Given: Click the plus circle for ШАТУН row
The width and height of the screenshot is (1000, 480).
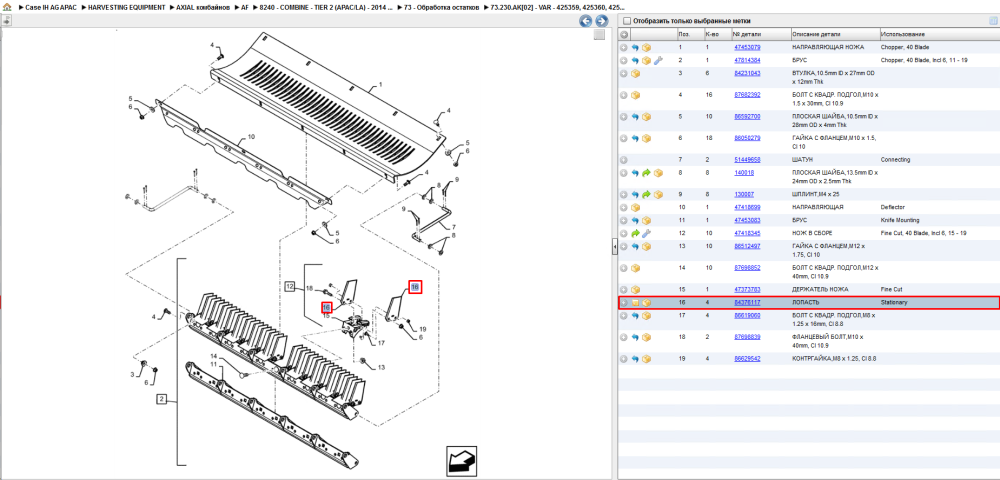Looking at the screenshot, I should click(x=624, y=160).
